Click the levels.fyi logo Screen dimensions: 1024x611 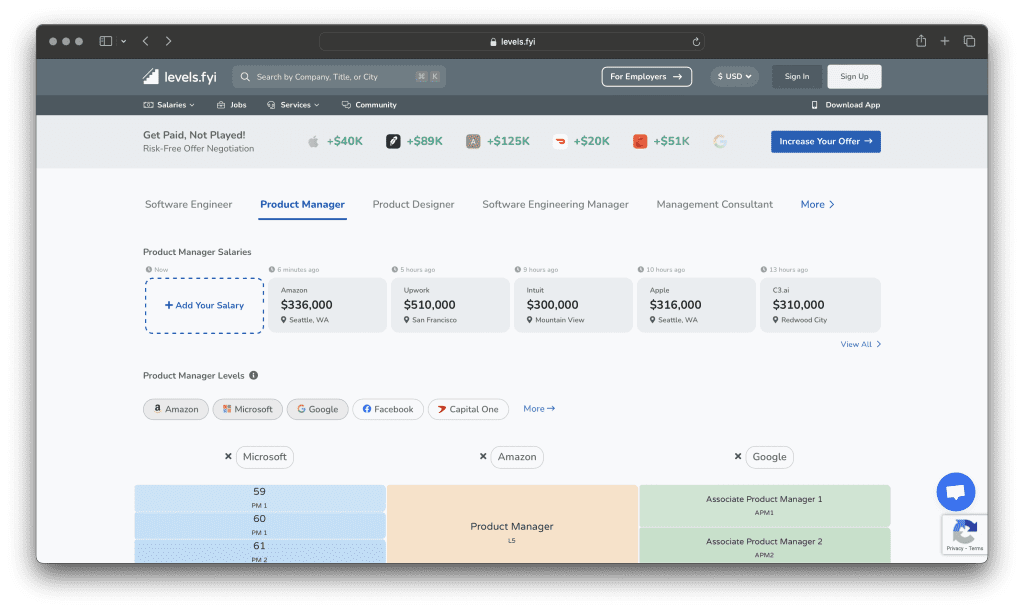point(179,77)
